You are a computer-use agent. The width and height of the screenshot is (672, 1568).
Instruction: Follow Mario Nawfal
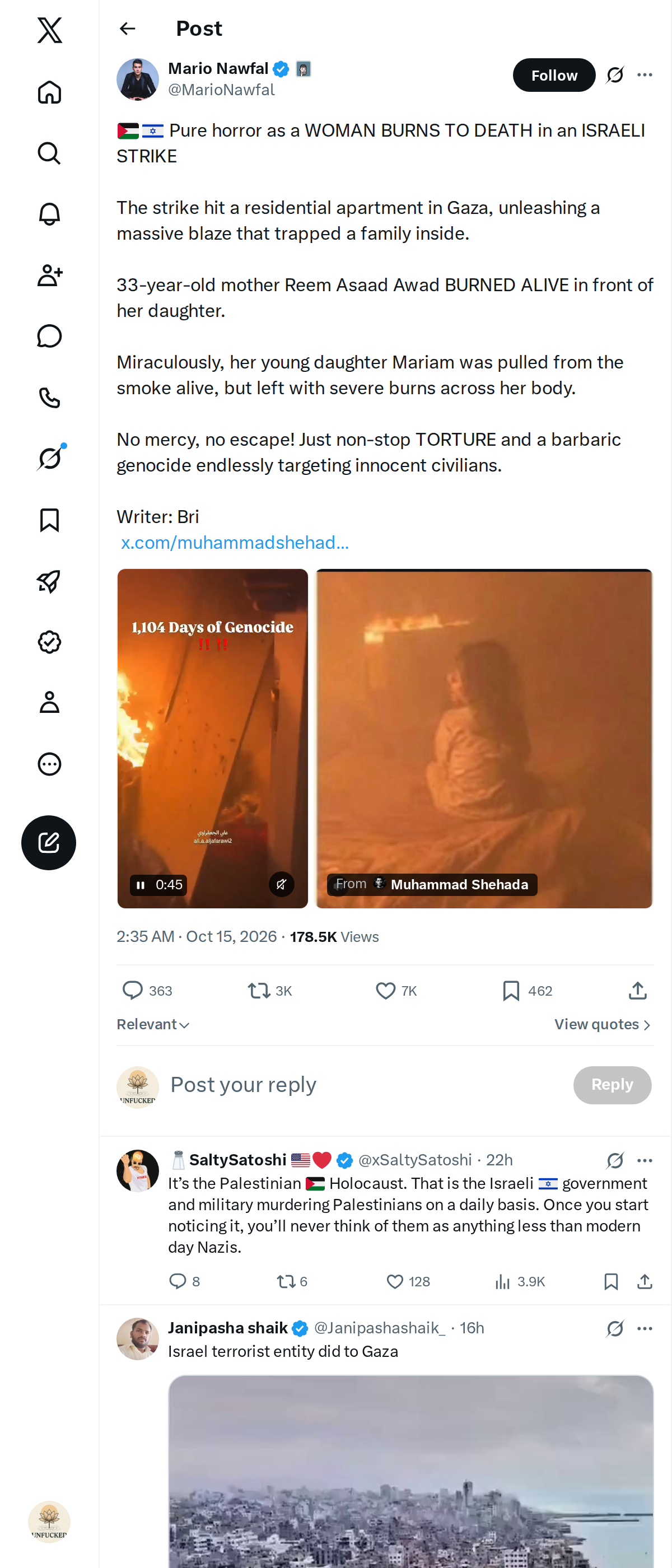554,75
